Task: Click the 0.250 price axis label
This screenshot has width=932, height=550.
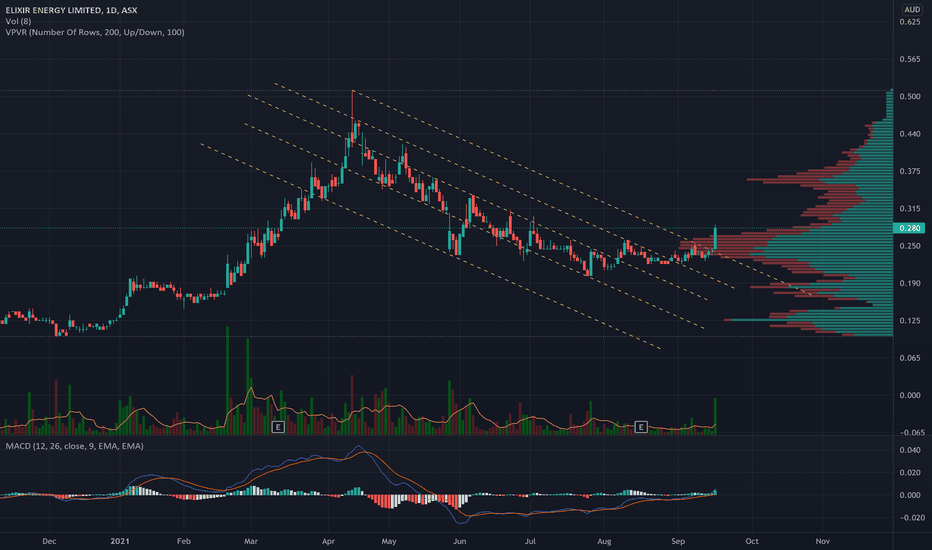Action: click(910, 246)
